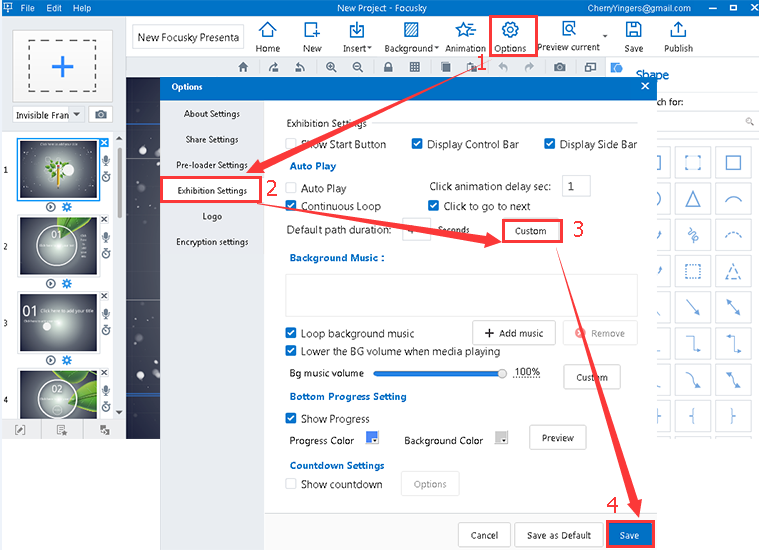Toggle Display Side Bar checkbox

549,144
